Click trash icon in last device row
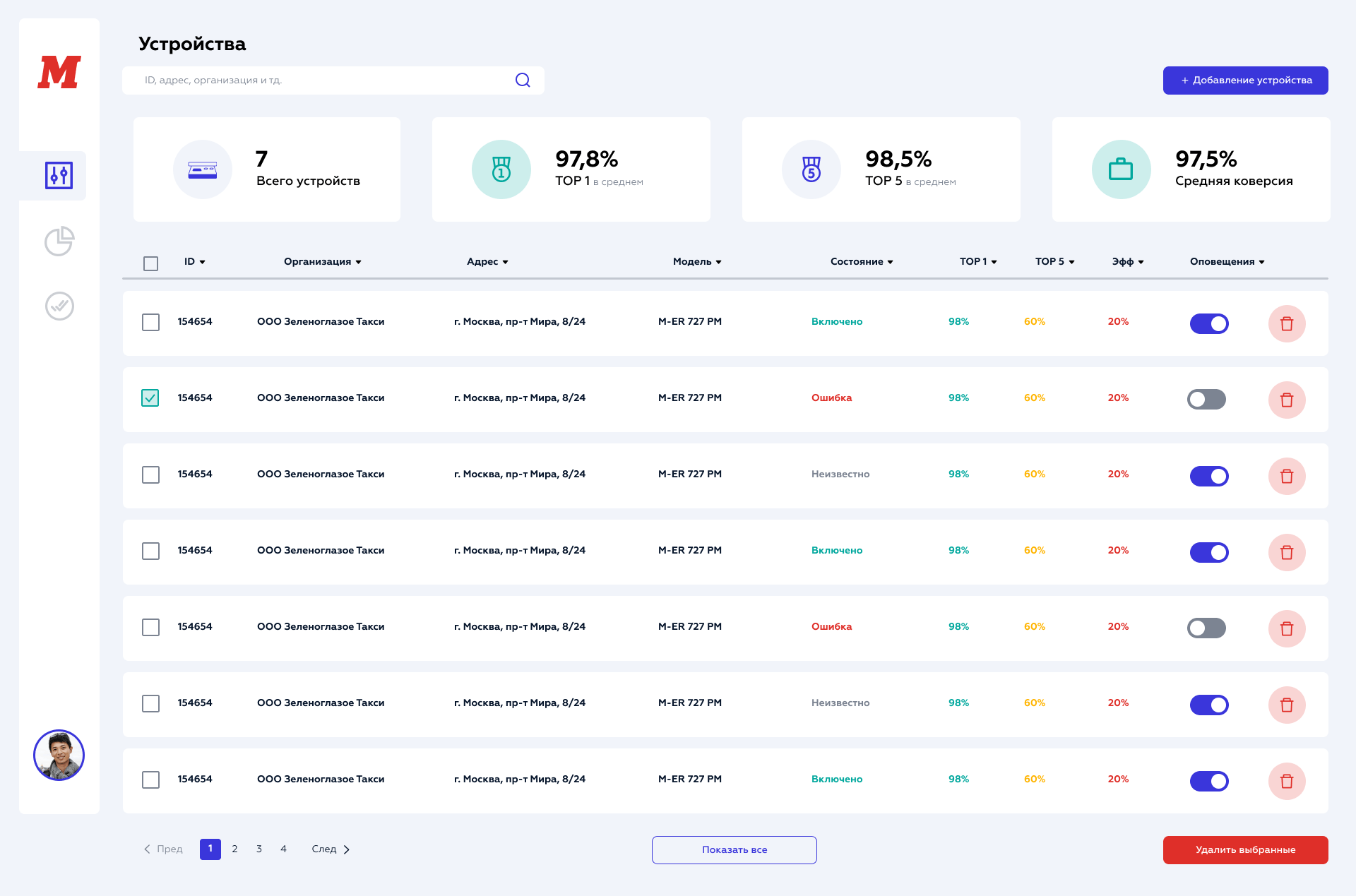The height and width of the screenshot is (896, 1356). (1286, 781)
